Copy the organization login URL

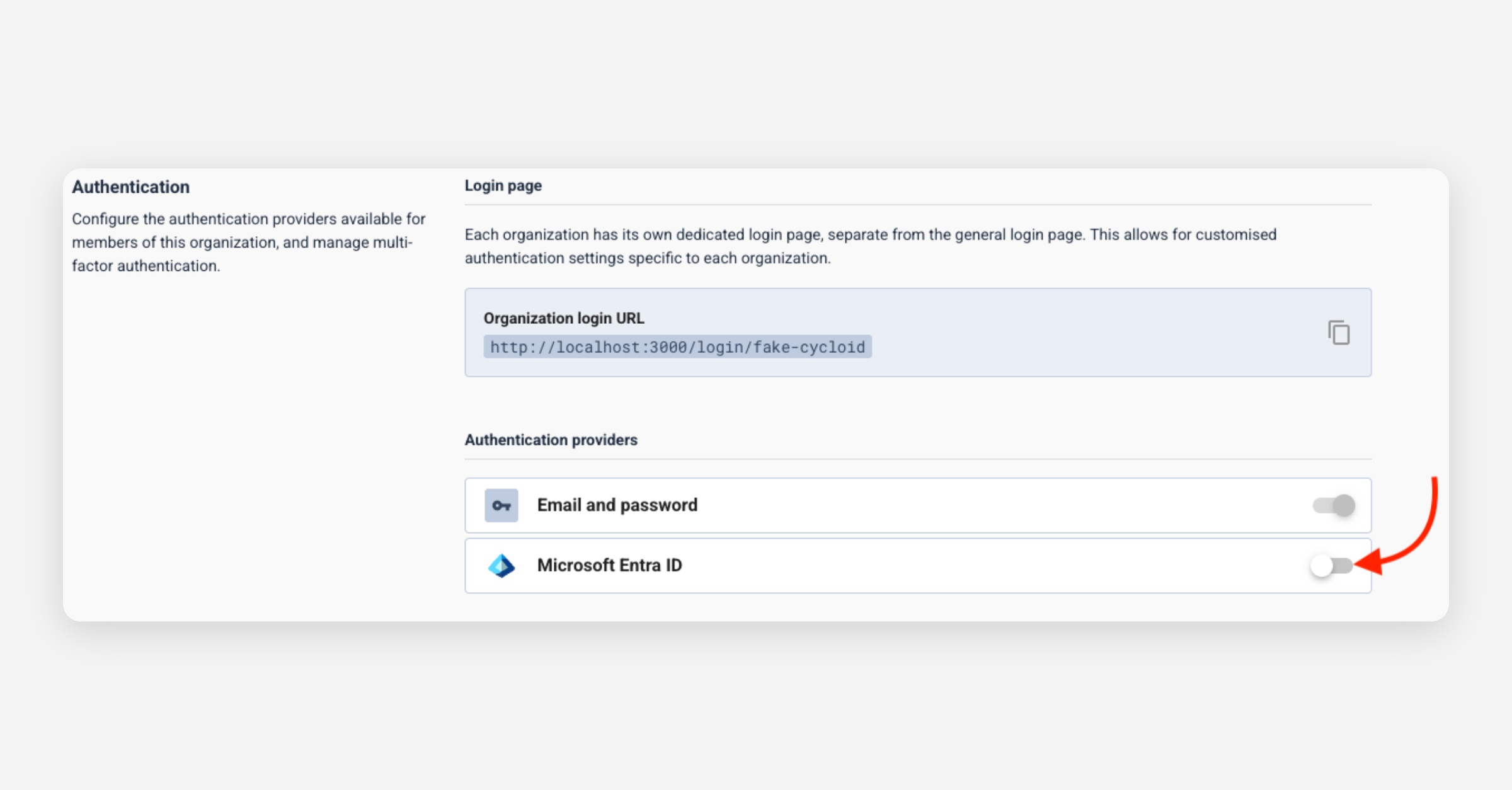[x=1339, y=333]
